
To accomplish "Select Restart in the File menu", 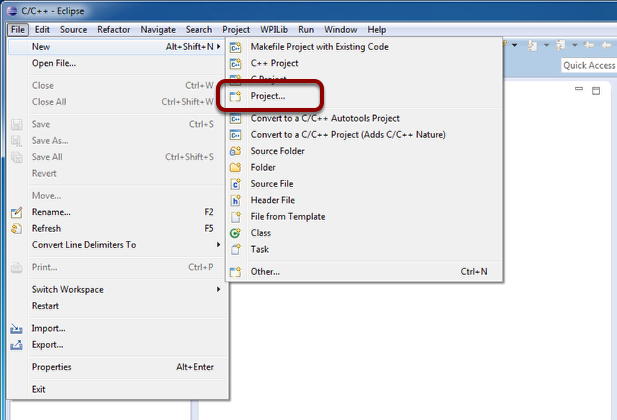I will pos(116,306).
